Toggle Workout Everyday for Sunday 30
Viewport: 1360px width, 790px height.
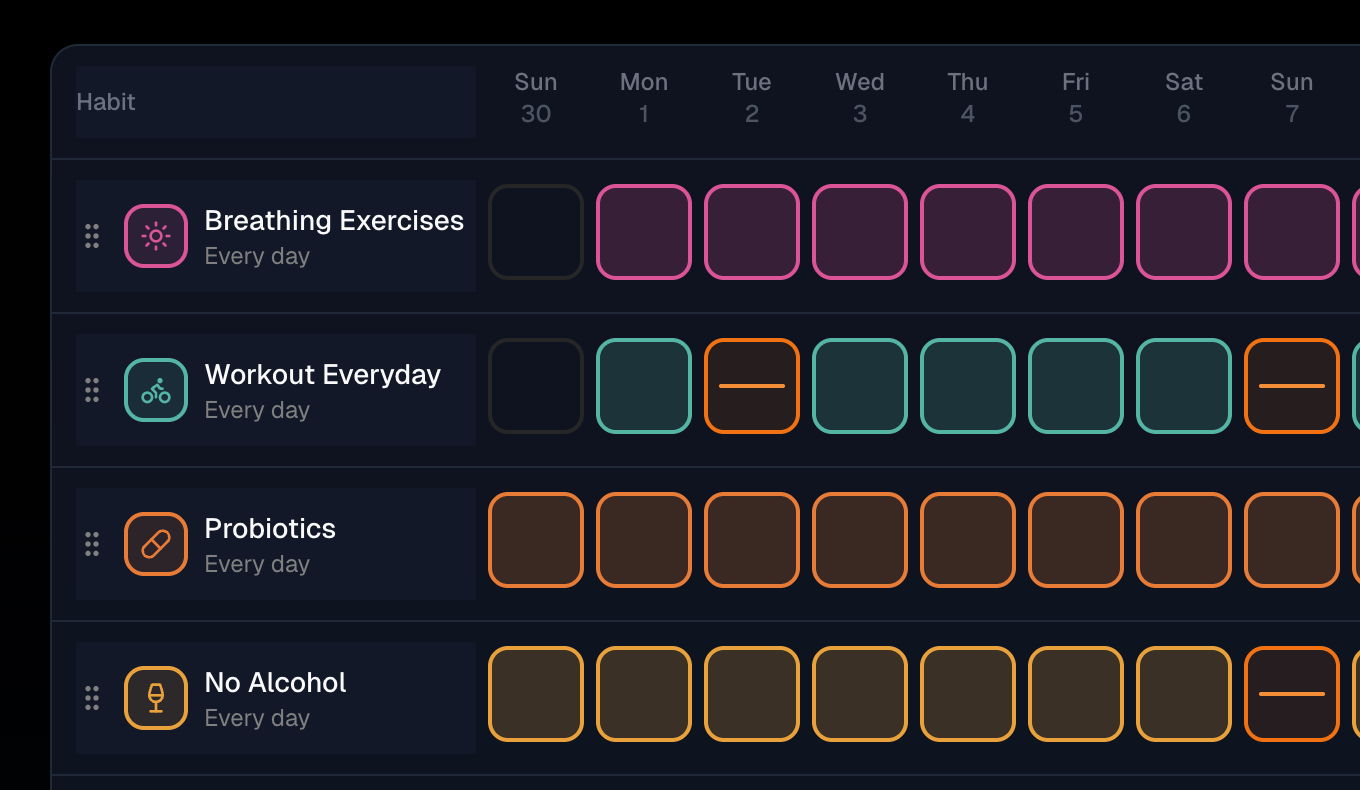pos(536,386)
